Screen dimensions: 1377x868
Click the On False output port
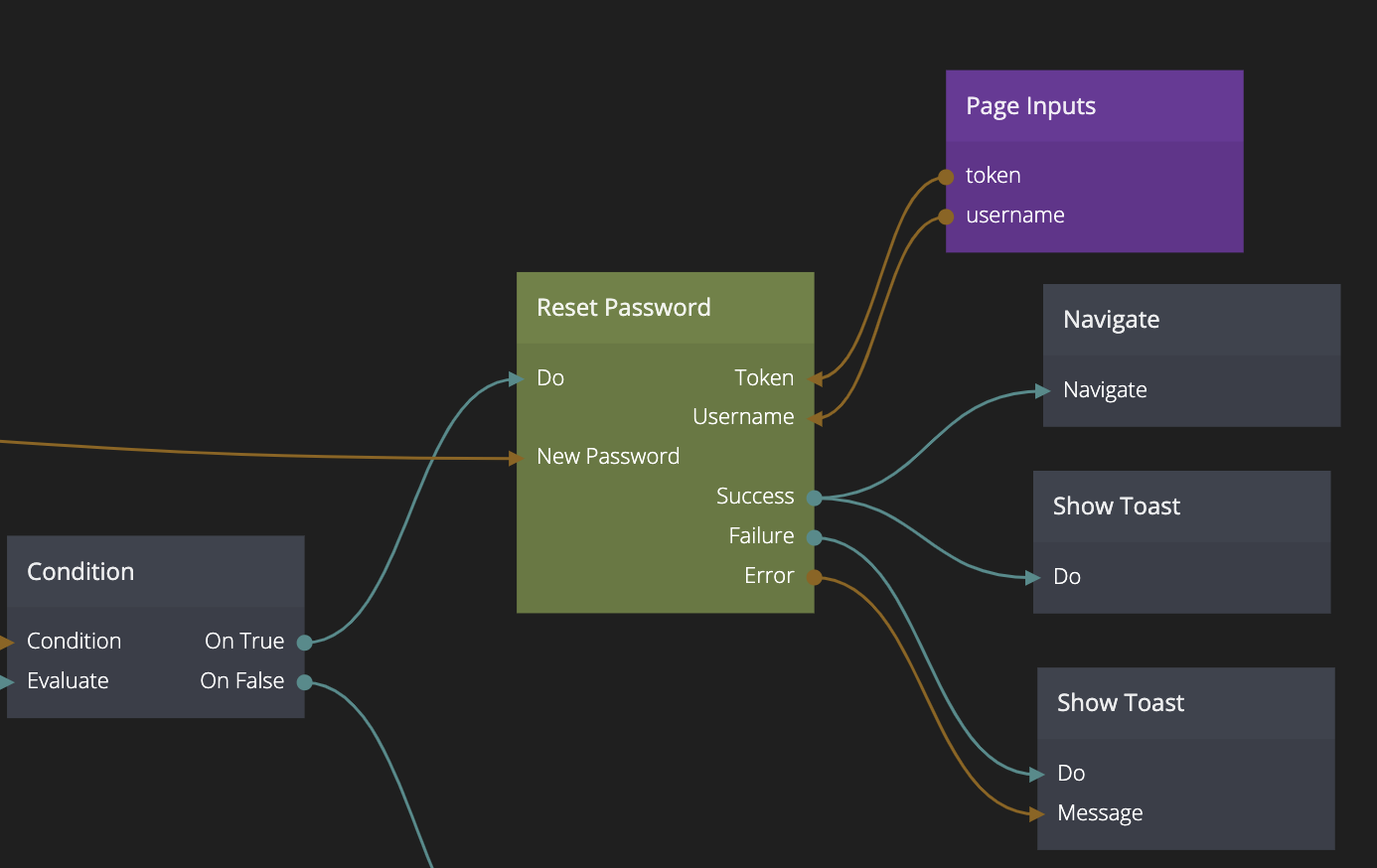(x=304, y=682)
